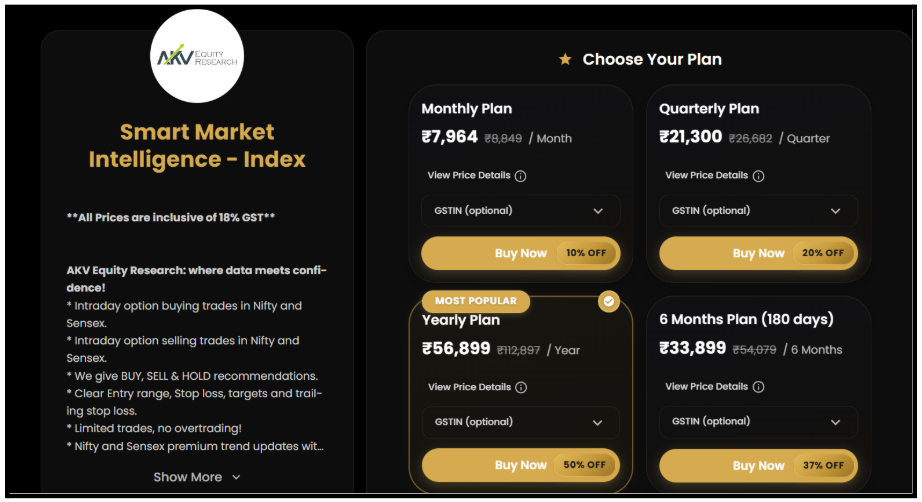Expand the description with Show More
Screen dimensions: 922x502
[x=197, y=477]
